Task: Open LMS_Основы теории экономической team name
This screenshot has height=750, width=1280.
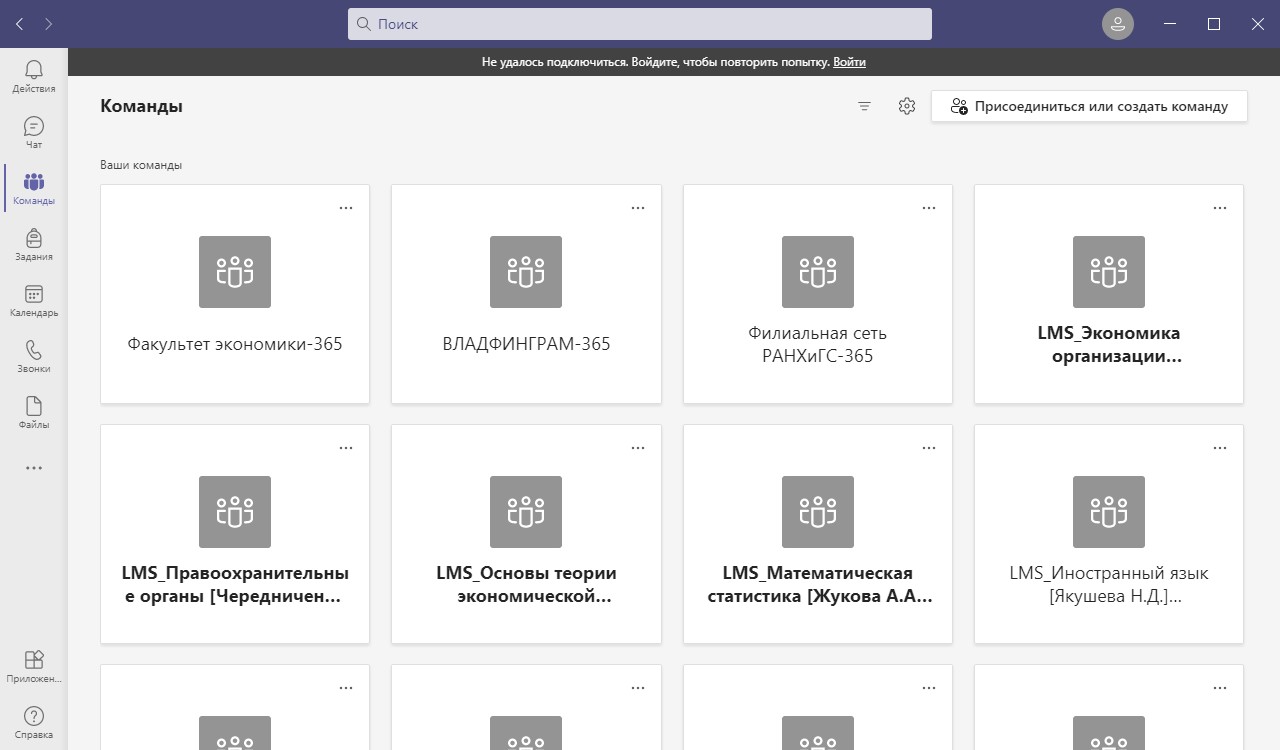Action: pyautogui.click(x=526, y=585)
